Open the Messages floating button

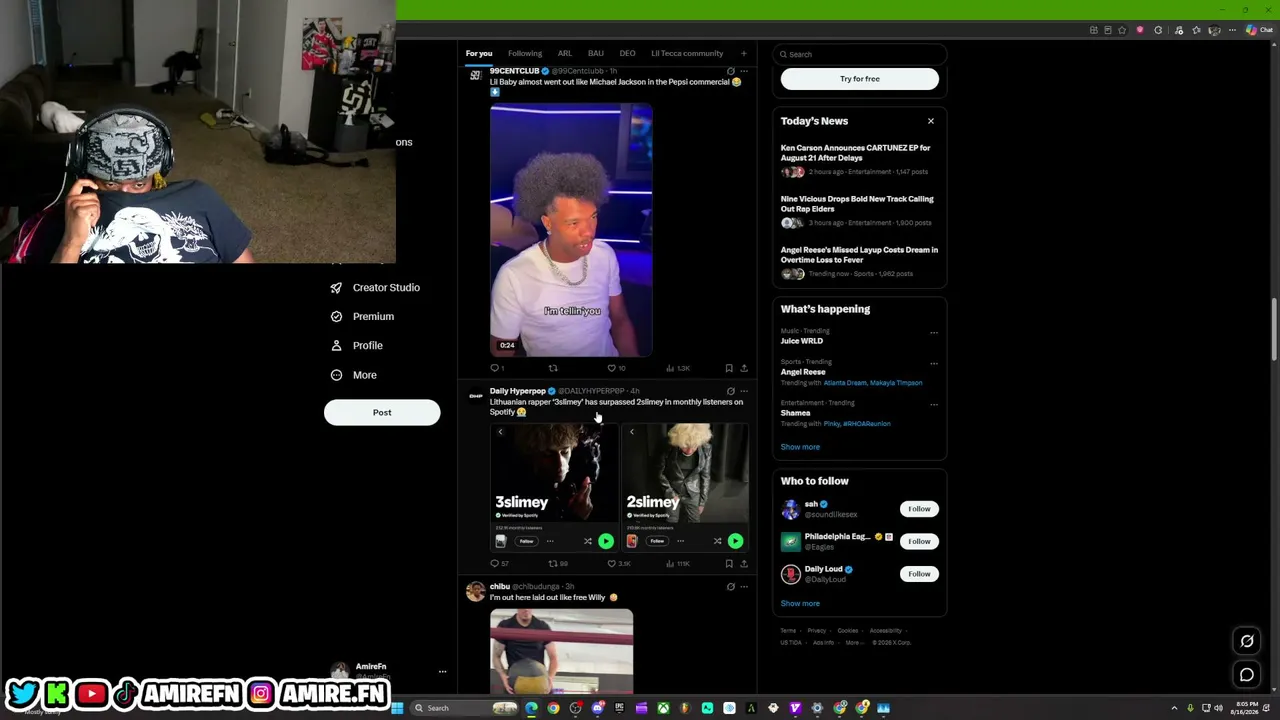1247,675
